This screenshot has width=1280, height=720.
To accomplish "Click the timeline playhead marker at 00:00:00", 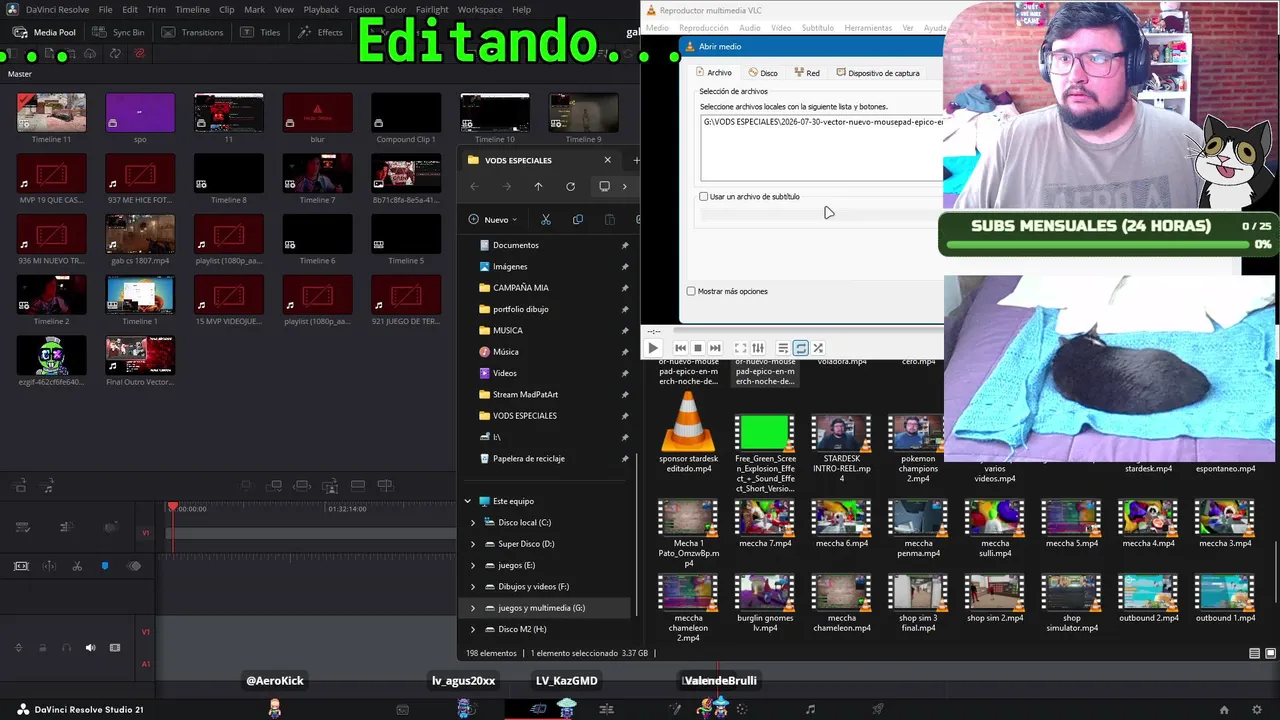I will pyautogui.click(x=172, y=508).
